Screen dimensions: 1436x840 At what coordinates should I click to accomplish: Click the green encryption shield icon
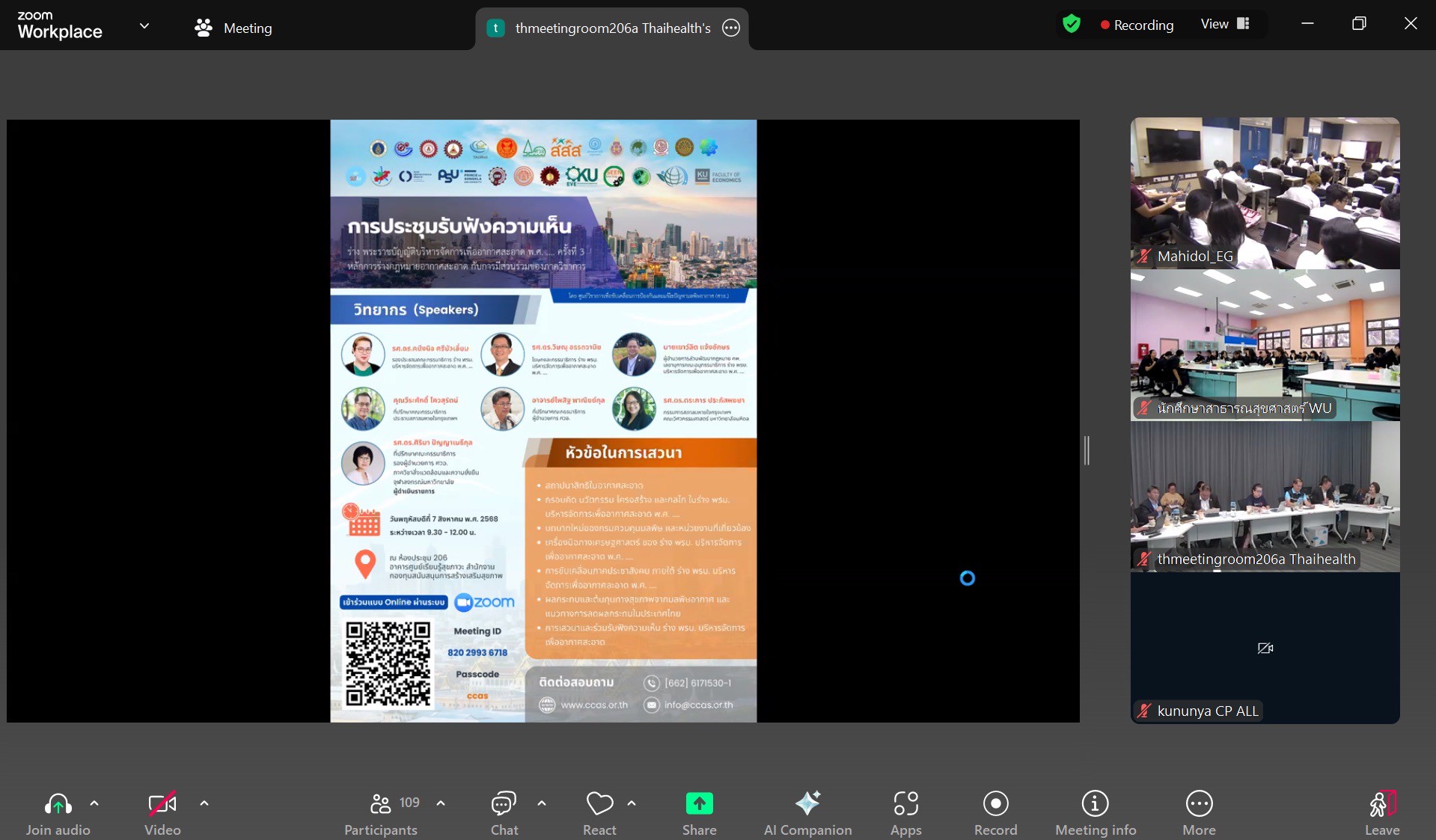point(1072,24)
